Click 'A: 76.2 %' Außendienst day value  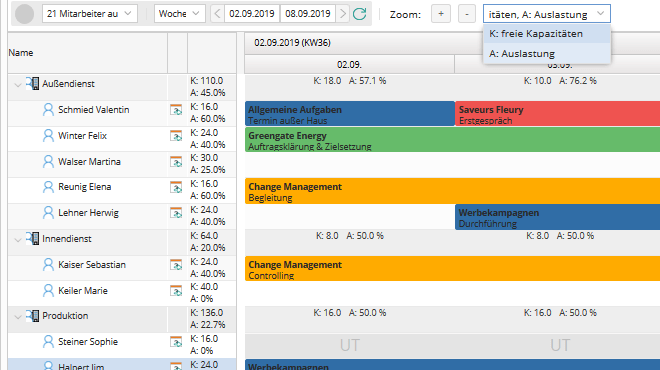[x=578, y=81]
